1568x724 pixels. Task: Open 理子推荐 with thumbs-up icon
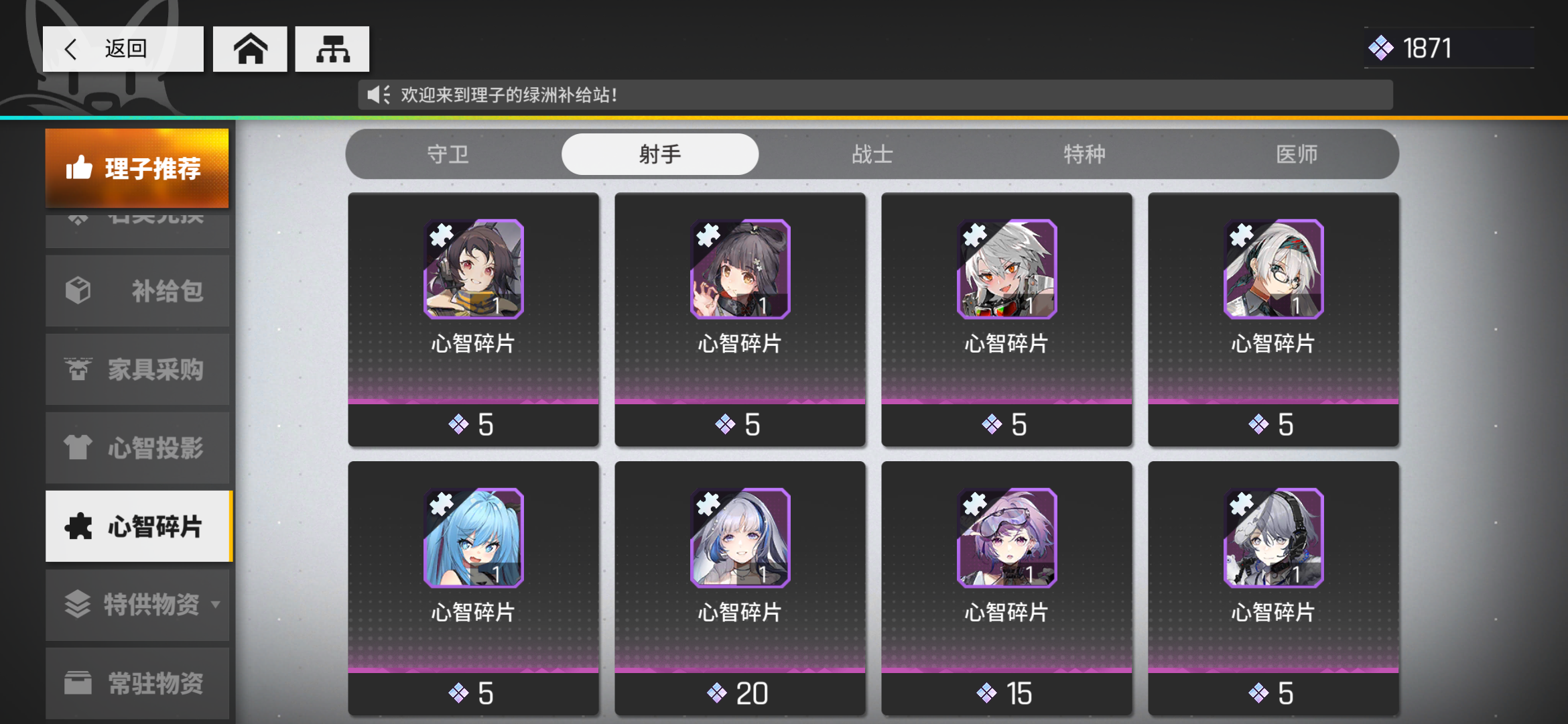pos(137,168)
